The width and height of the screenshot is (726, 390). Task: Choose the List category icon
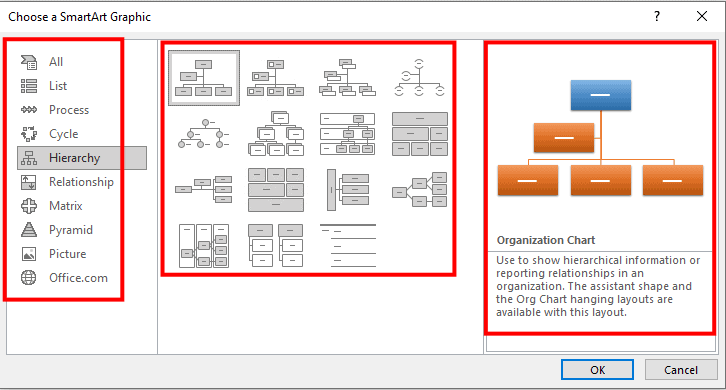(29, 86)
